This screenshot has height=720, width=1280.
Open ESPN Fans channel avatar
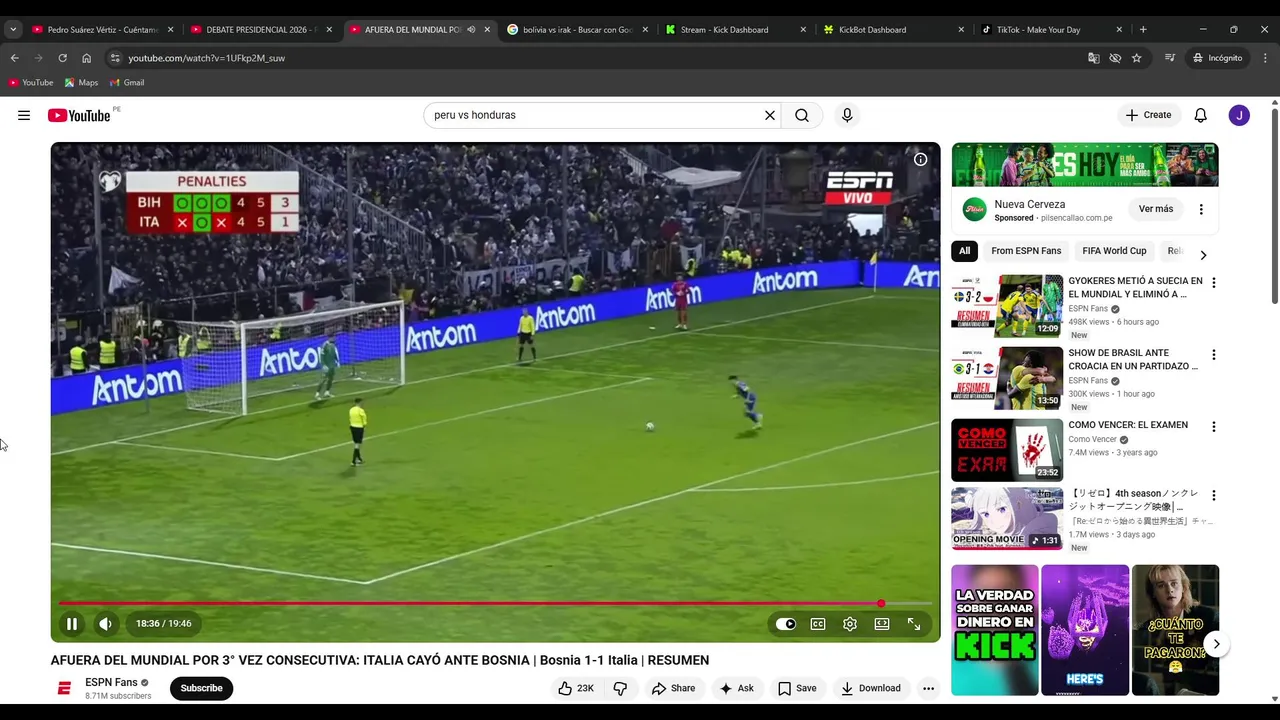tap(64, 688)
